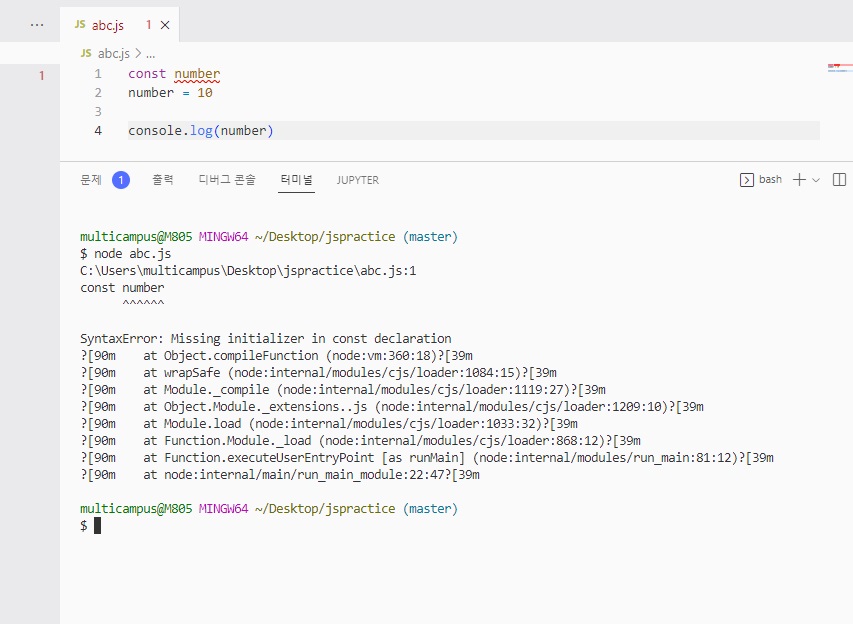Screen dimensions: 853x624
Task: Click the console.log(number) code line
Action: 201,131
